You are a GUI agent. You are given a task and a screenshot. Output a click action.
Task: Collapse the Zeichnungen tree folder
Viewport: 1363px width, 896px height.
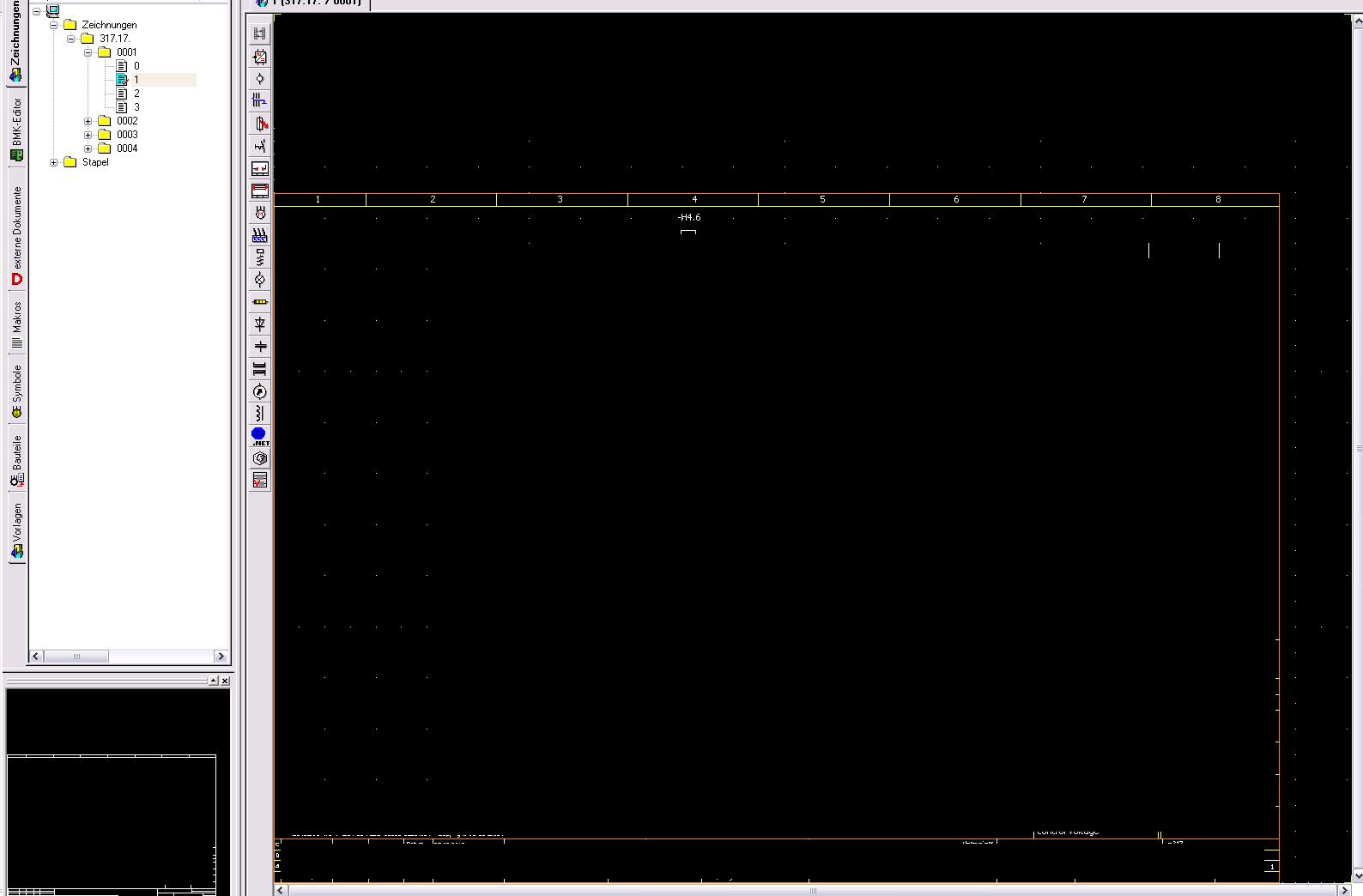click(54, 25)
